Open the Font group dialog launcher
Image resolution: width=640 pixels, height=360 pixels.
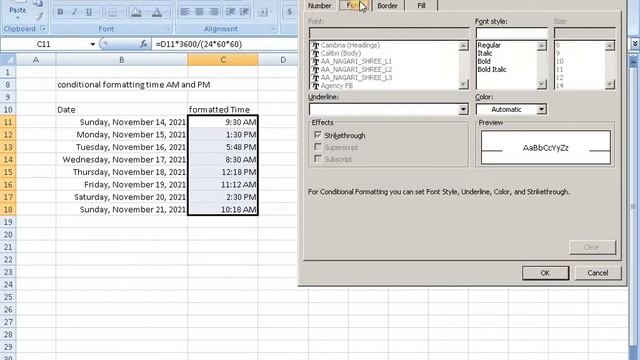tap(167, 29)
